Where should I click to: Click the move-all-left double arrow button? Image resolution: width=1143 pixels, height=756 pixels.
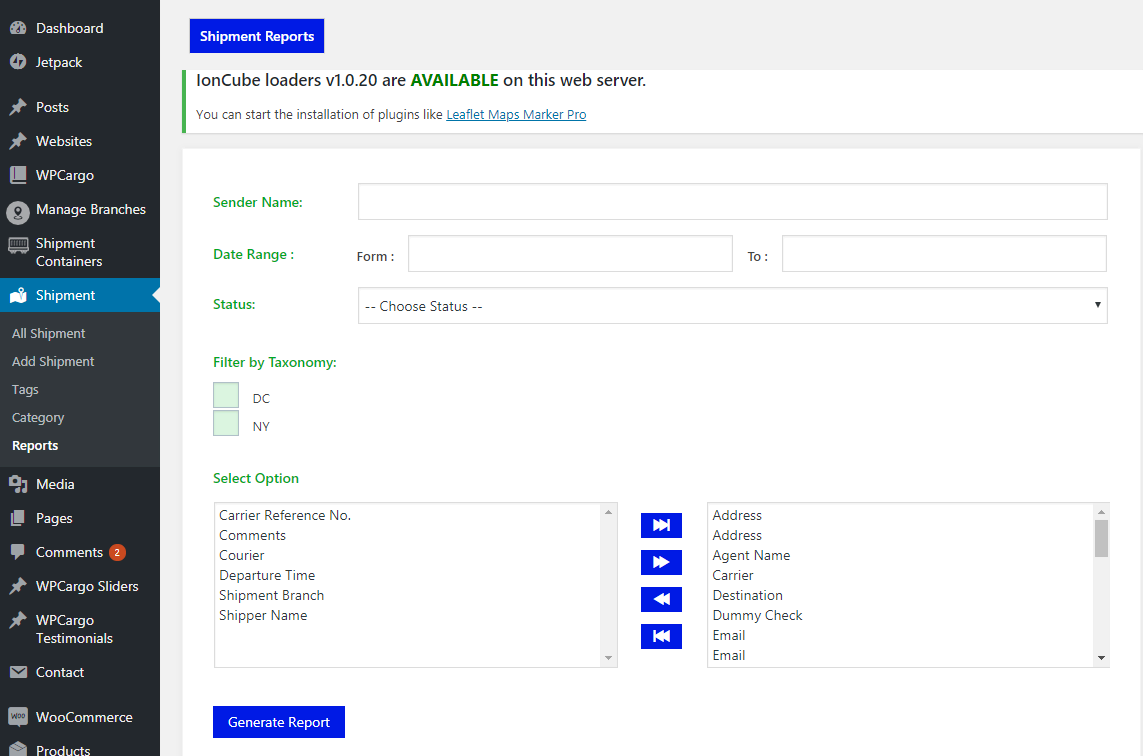click(x=661, y=636)
